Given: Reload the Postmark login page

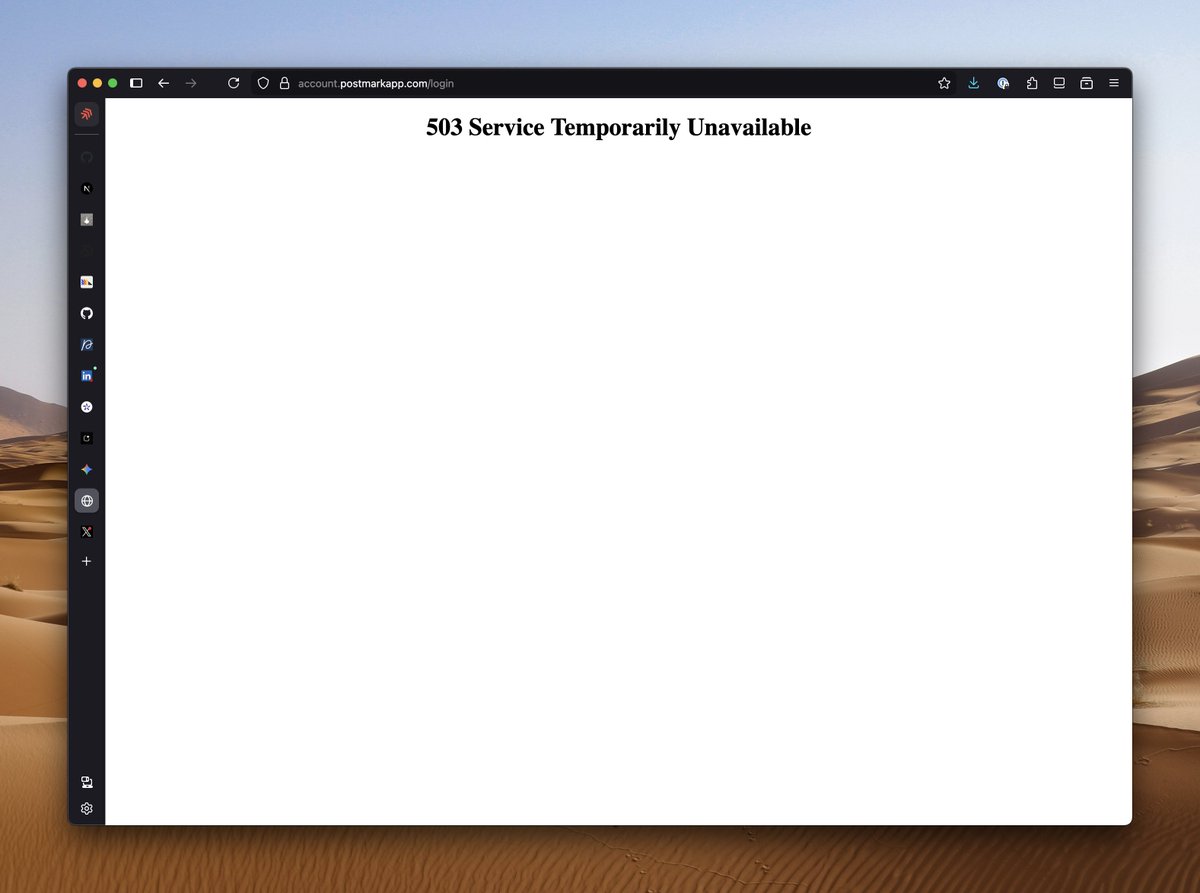Looking at the screenshot, I should coord(234,83).
